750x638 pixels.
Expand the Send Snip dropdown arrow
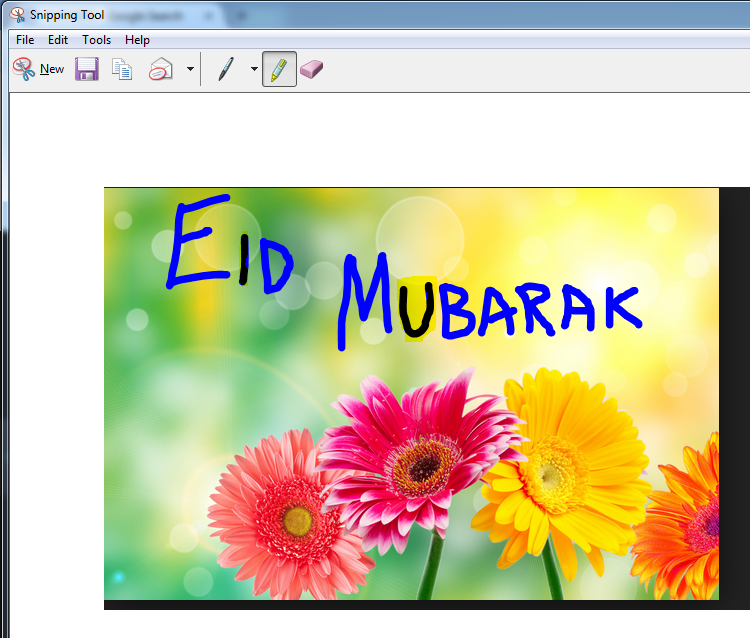pyautogui.click(x=190, y=69)
